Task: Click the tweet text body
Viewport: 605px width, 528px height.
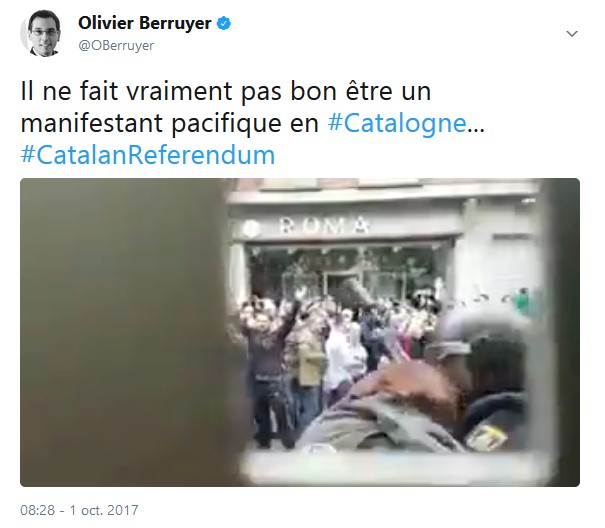Action: [253, 123]
